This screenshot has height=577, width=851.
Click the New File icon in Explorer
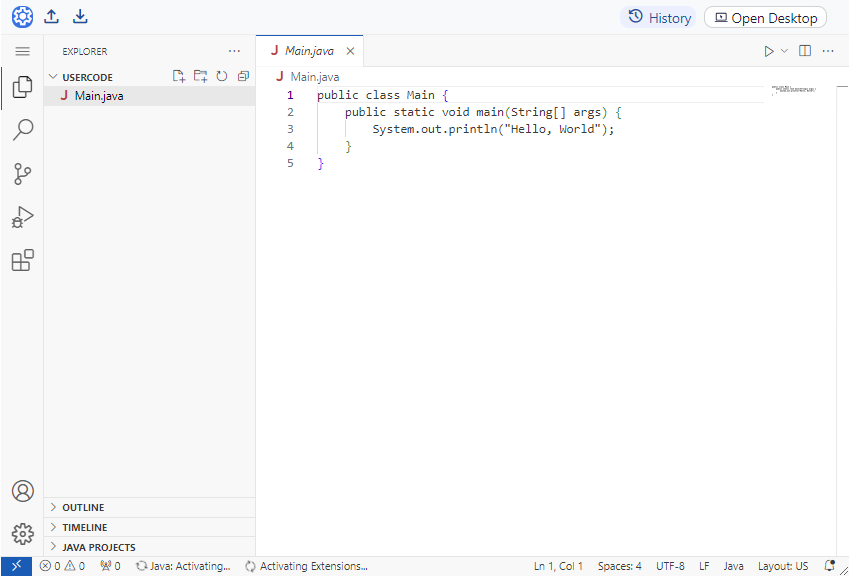(179, 76)
